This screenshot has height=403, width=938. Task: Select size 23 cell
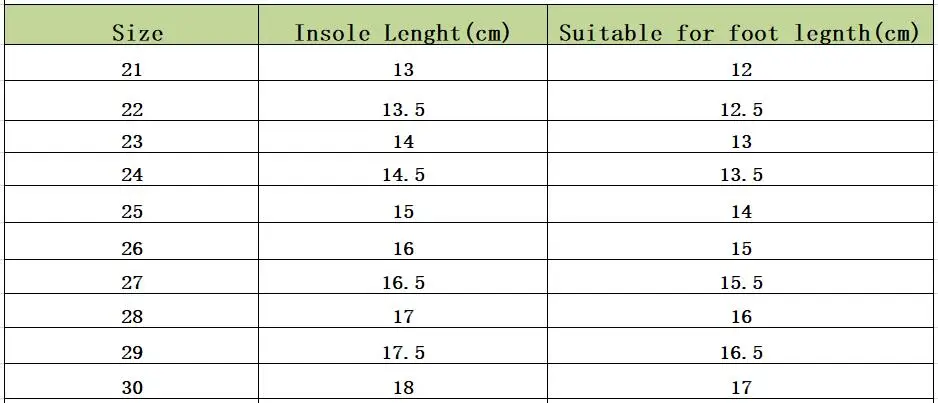[x=132, y=142]
